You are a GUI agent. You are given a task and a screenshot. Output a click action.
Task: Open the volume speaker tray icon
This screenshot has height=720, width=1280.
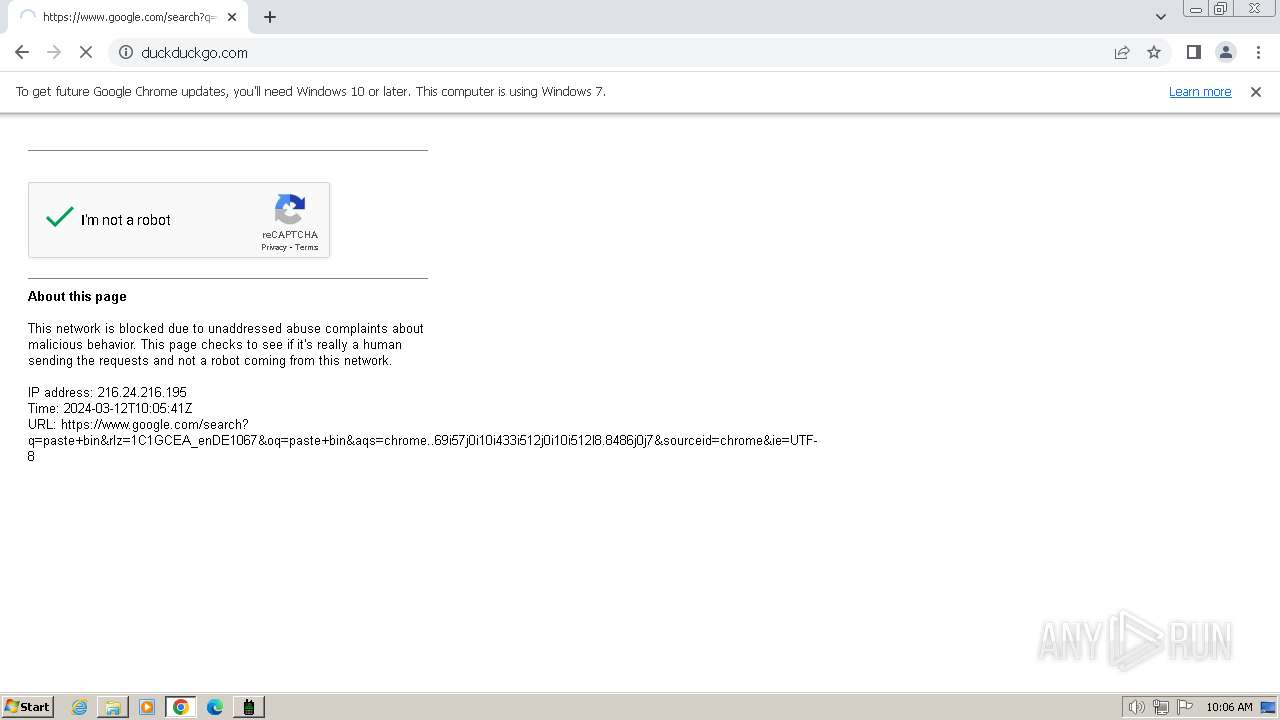(x=1137, y=707)
